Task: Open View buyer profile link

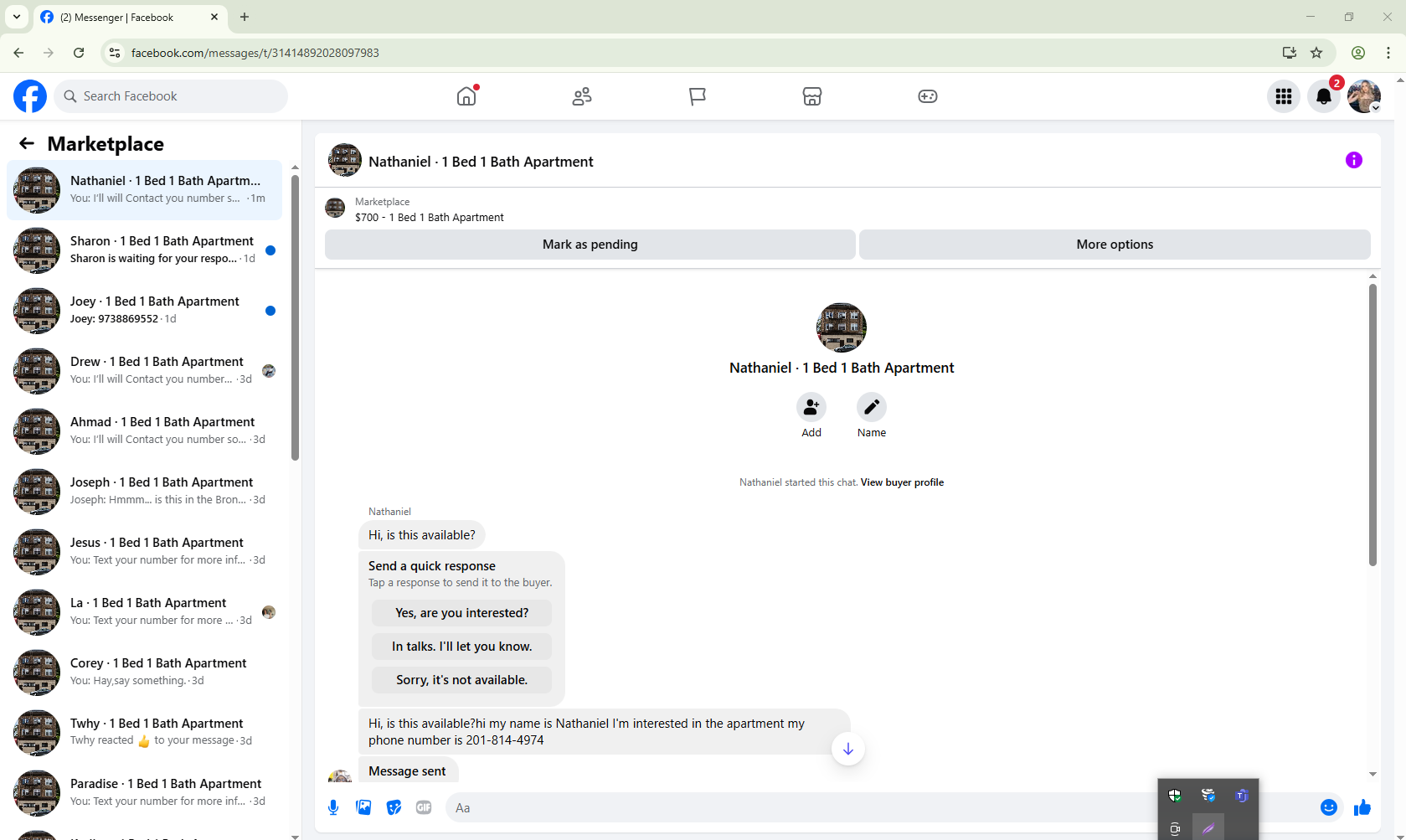Action: click(x=902, y=482)
